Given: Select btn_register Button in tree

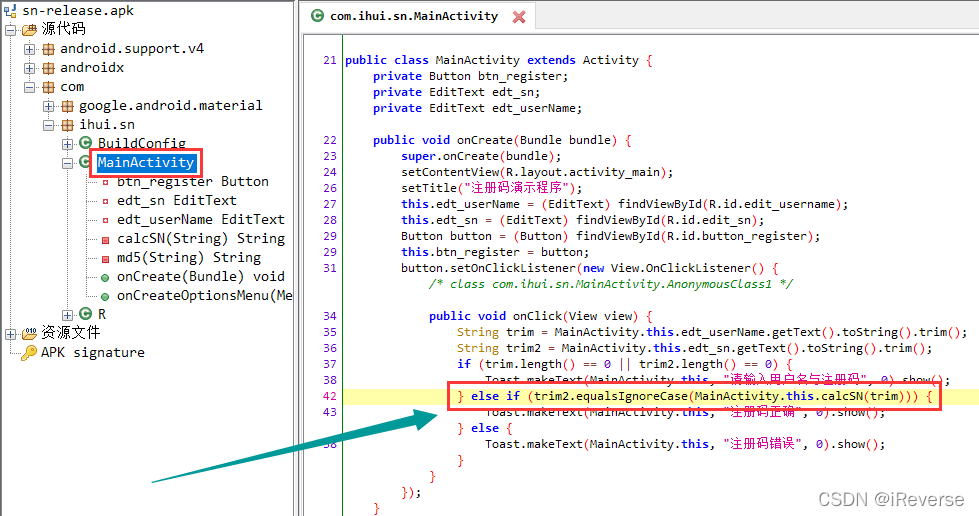Looking at the screenshot, I should 192,182.
